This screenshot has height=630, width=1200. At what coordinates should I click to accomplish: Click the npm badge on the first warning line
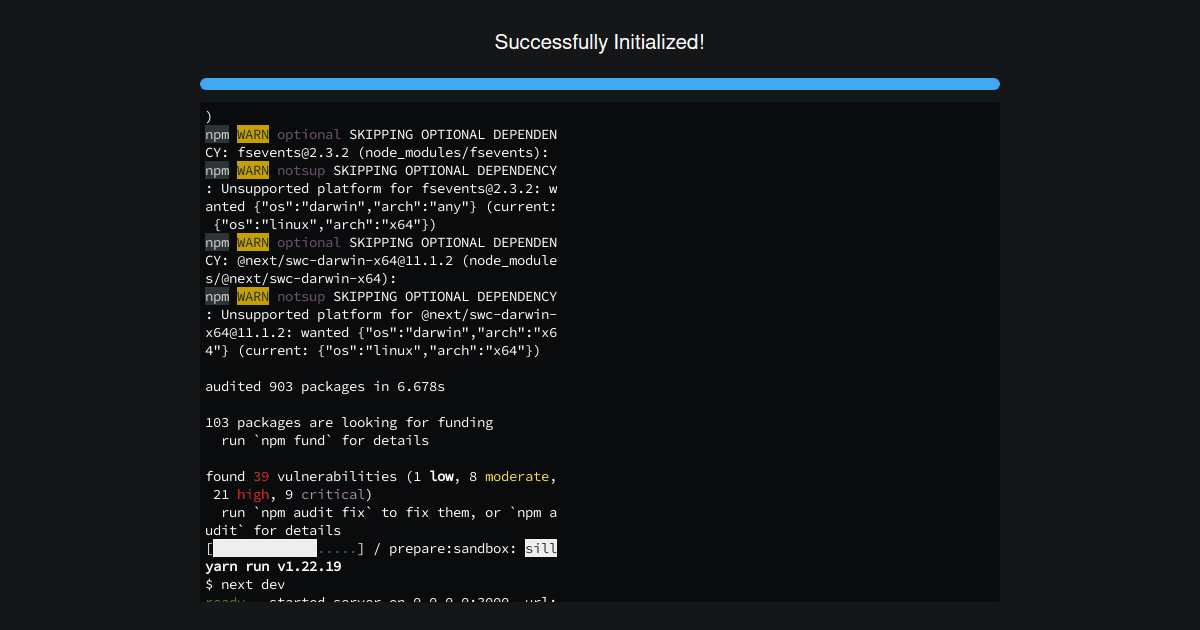[217, 134]
